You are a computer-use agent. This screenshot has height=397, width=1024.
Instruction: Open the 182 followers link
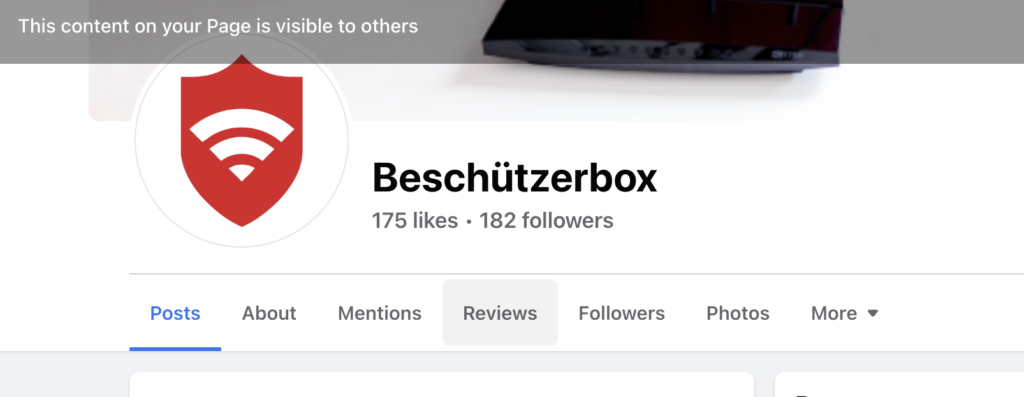point(547,221)
